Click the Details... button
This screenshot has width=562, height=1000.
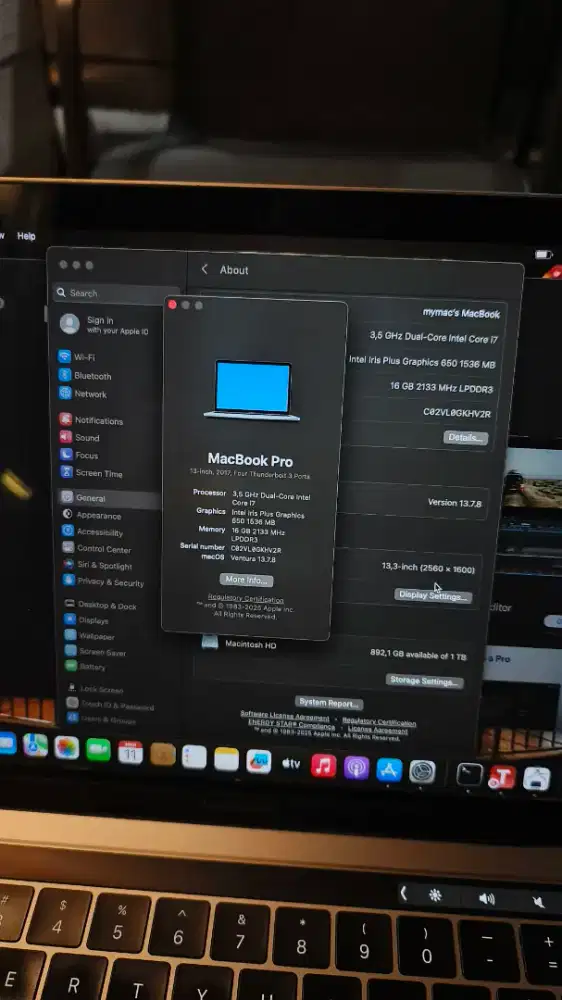point(466,438)
